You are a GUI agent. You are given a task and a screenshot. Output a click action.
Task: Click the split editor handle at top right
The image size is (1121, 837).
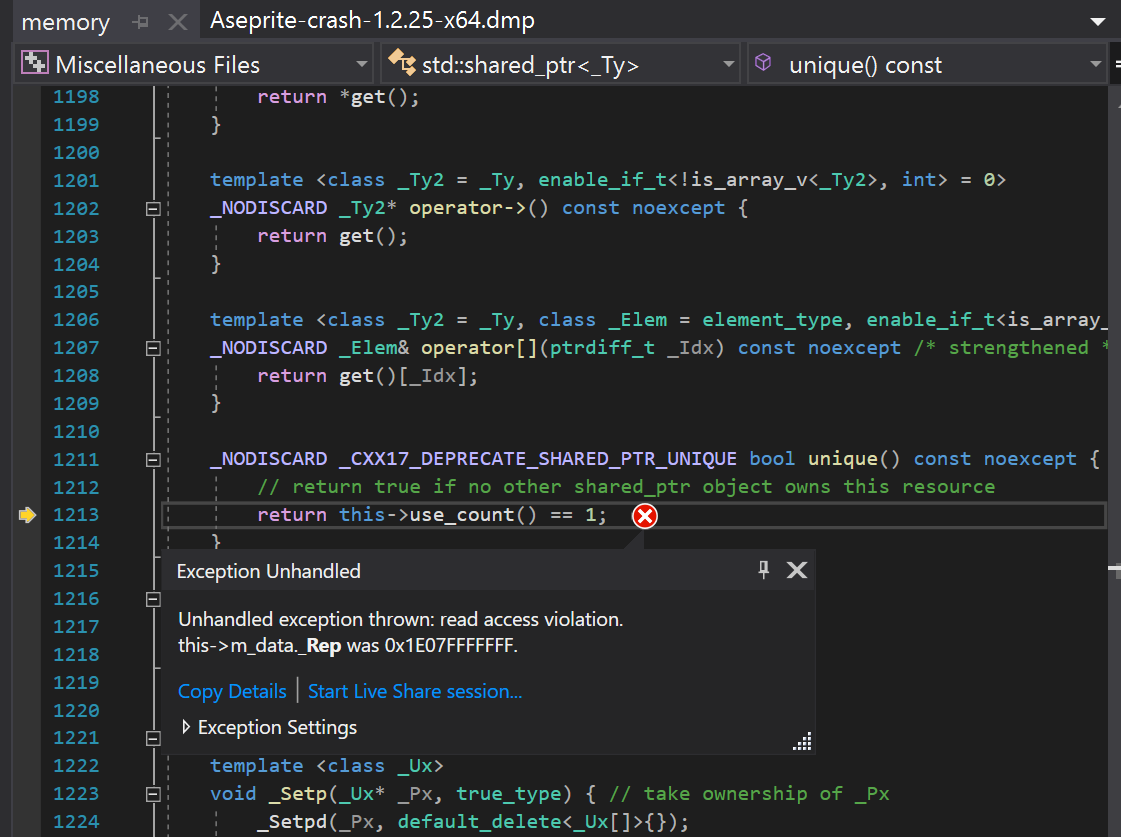[1115, 64]
